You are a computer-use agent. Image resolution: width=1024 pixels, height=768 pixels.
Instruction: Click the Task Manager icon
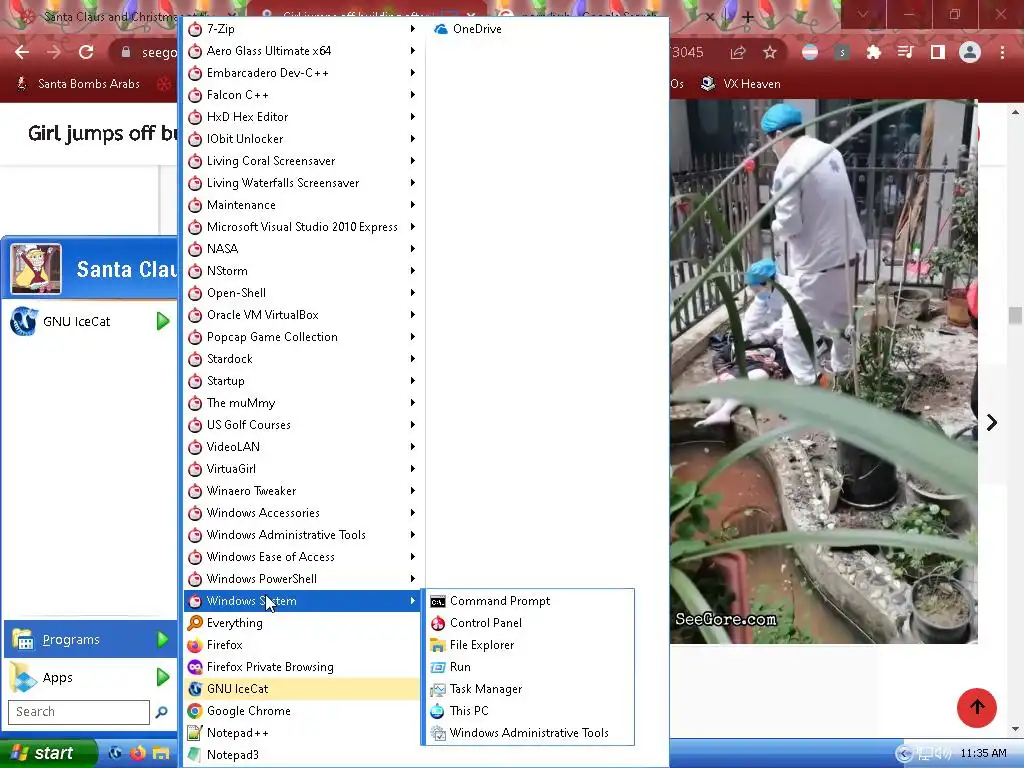pos(438,690)
